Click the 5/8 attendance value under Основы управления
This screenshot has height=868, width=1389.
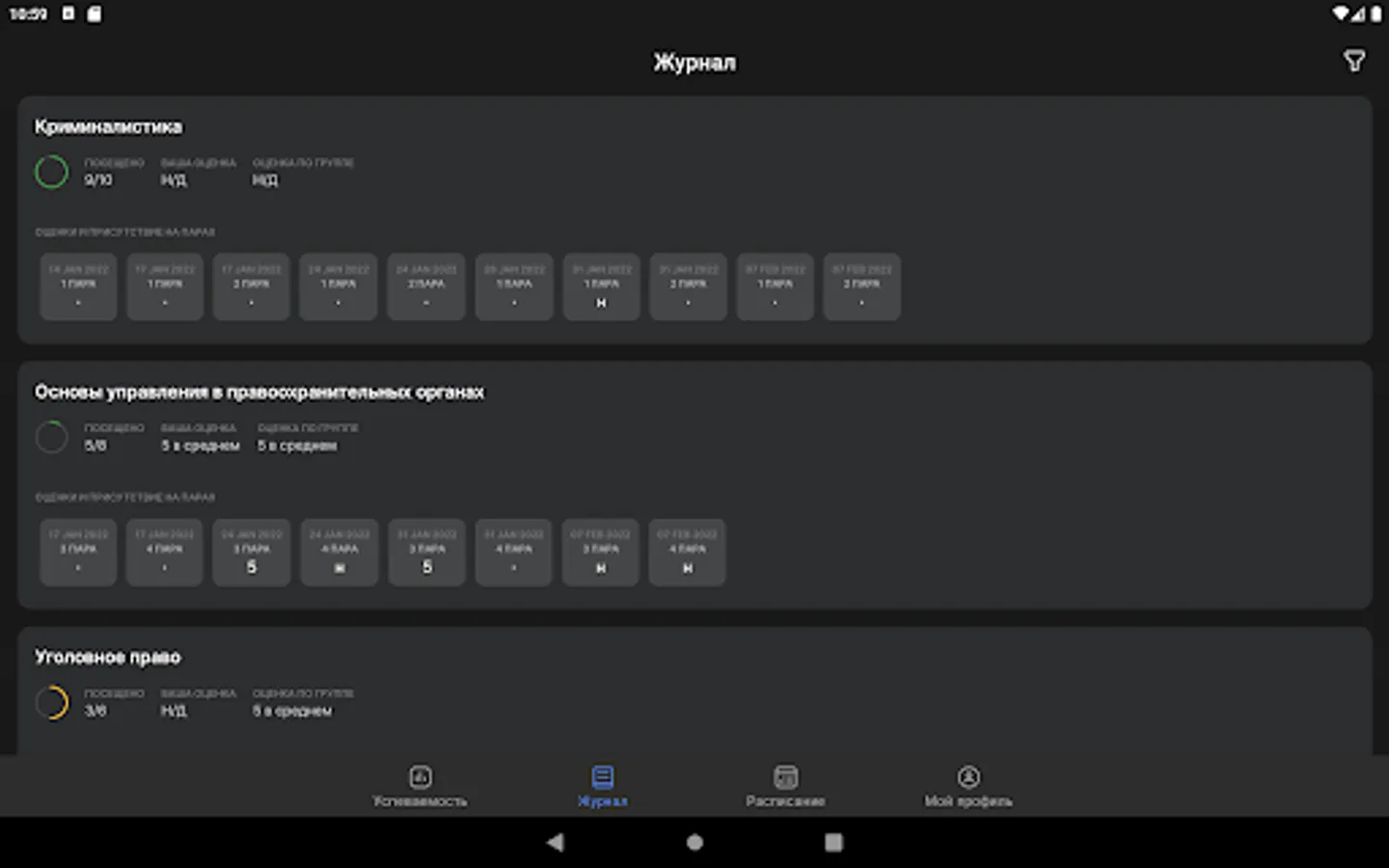(95, 446)
